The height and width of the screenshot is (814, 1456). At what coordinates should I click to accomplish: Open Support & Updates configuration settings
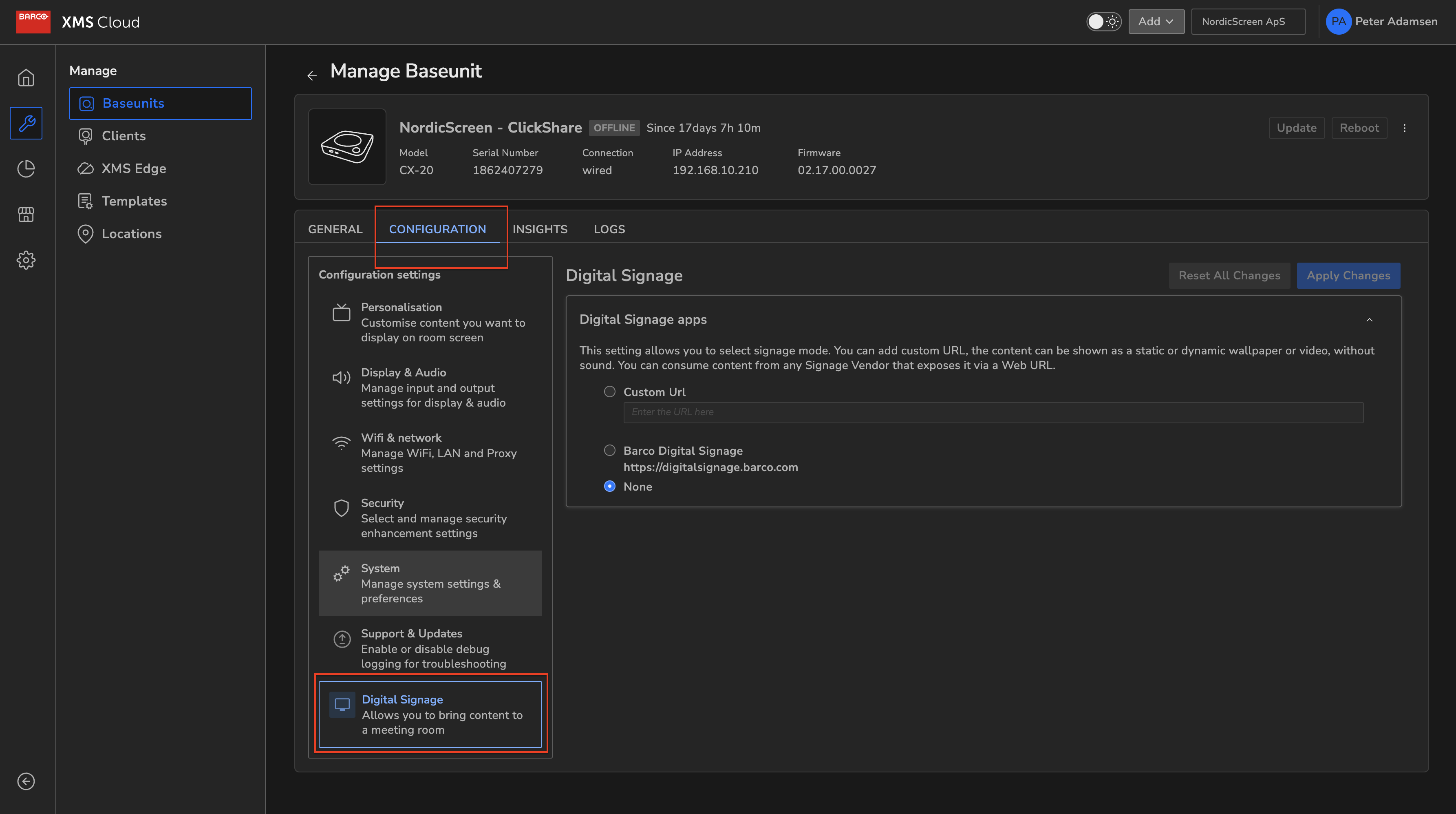pyautogui.click(x=430, y=648)
